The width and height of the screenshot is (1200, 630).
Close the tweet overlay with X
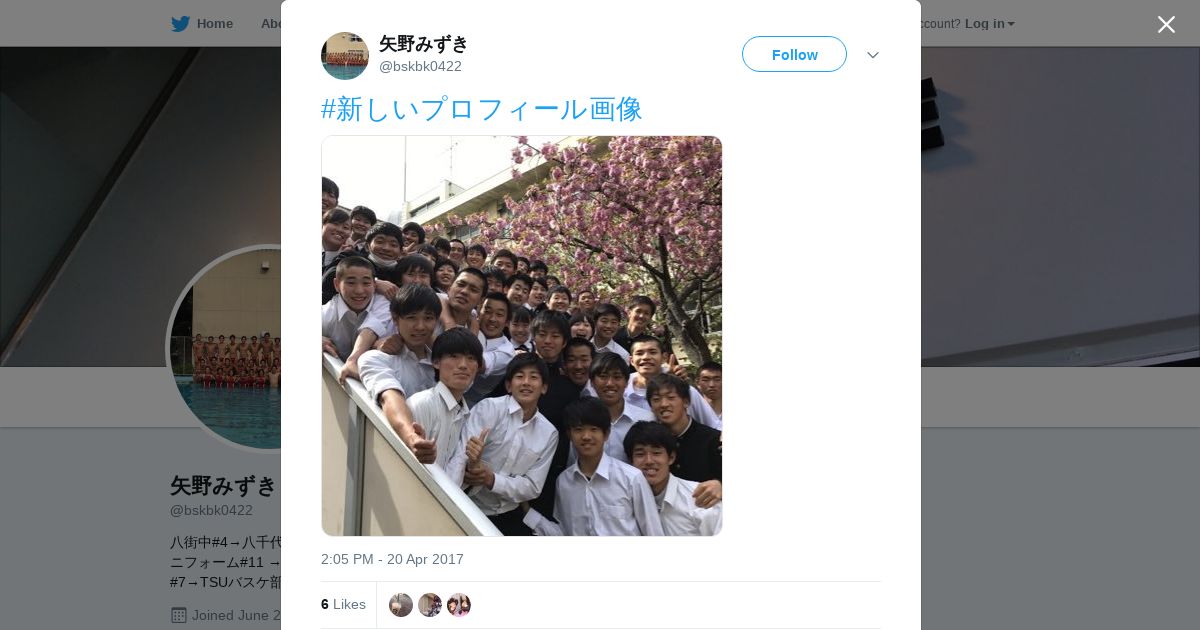[x=1166, y=24]
